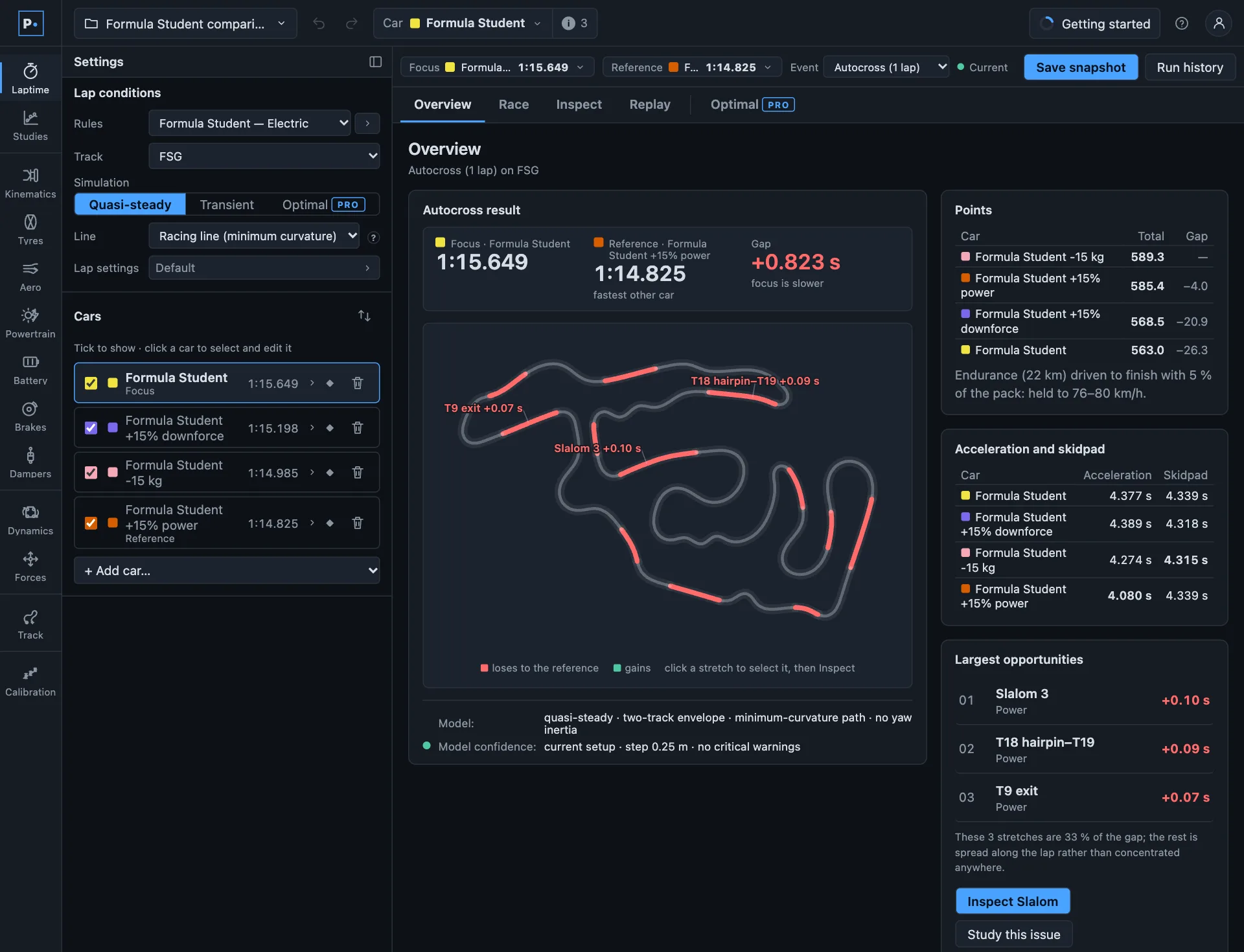Switch to the Replay tab
Image resolution: width=1244 pixels, height=952 pixels.
(x=650, y=104)
